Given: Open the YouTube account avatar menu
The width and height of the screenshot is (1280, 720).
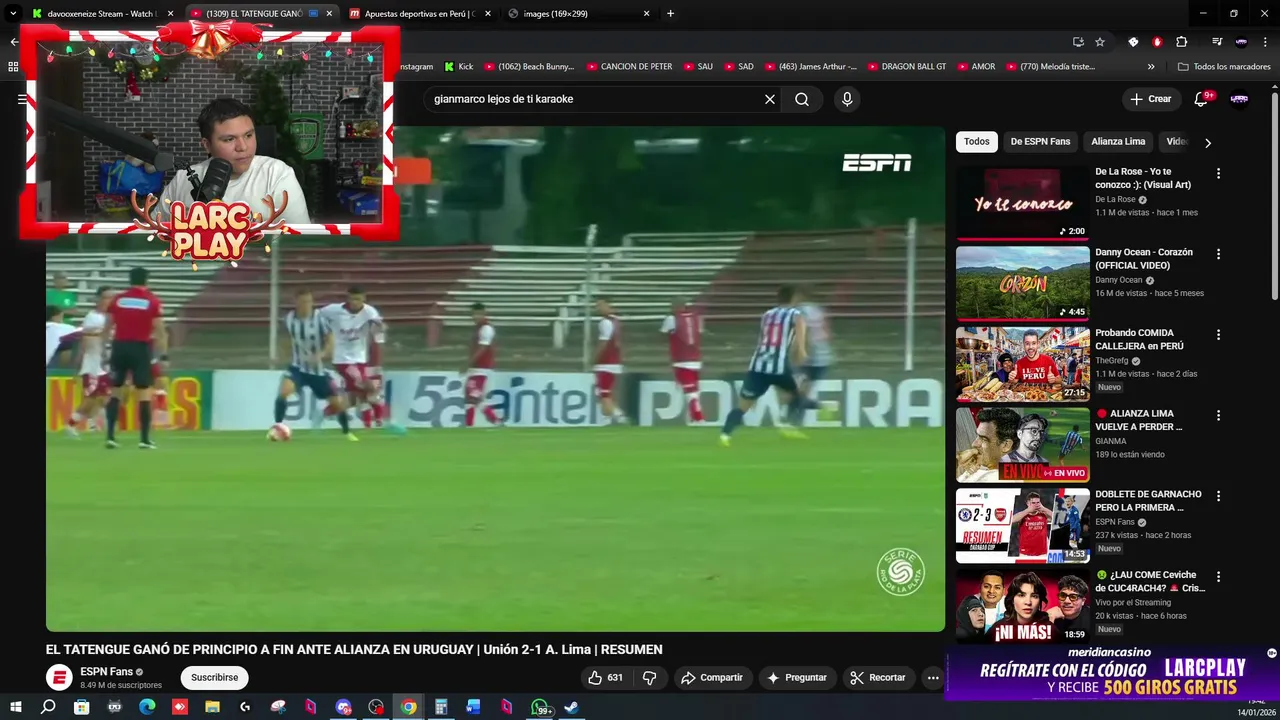Looking at the screenshot, I should tap(1239, 99).
